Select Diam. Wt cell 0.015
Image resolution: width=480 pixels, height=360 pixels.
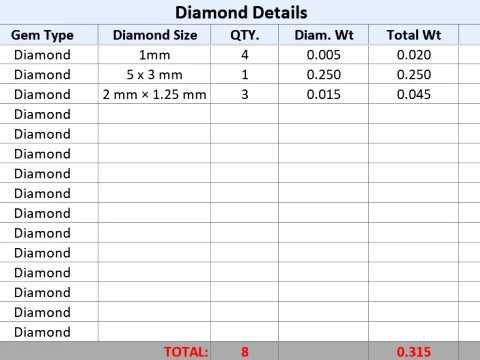[x=324, y=94]
